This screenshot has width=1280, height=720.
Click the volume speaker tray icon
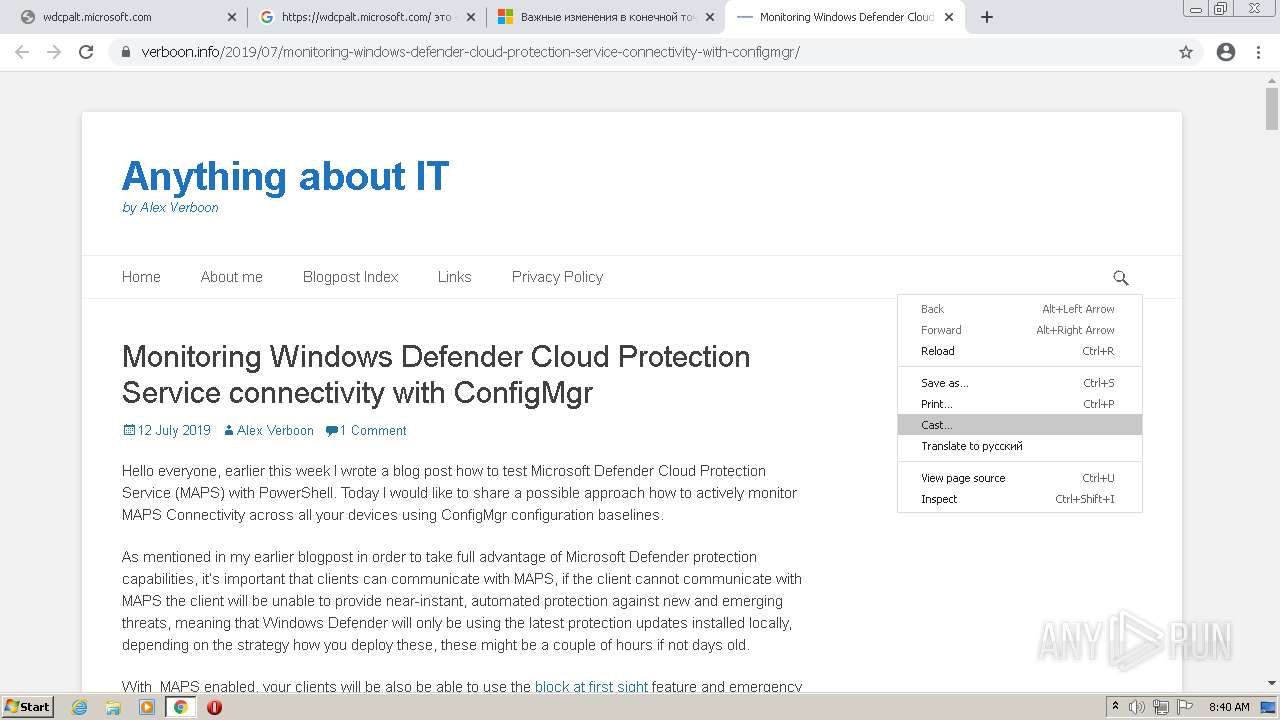1137,707
